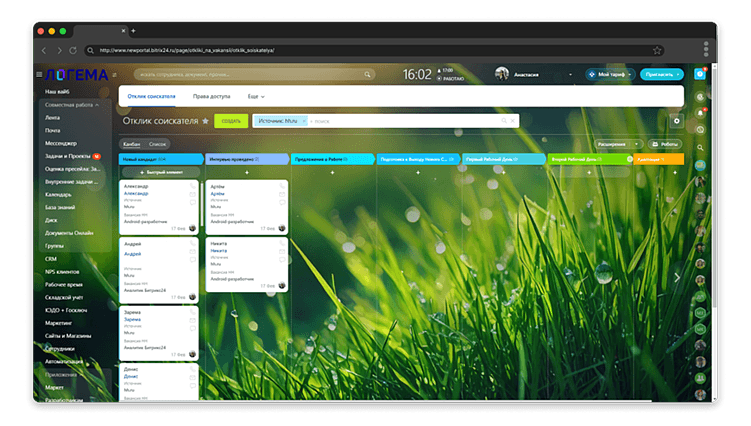Click envelope icon on Артём card
The width and height of the screenshot is (751, 426).
pos(282,194)
